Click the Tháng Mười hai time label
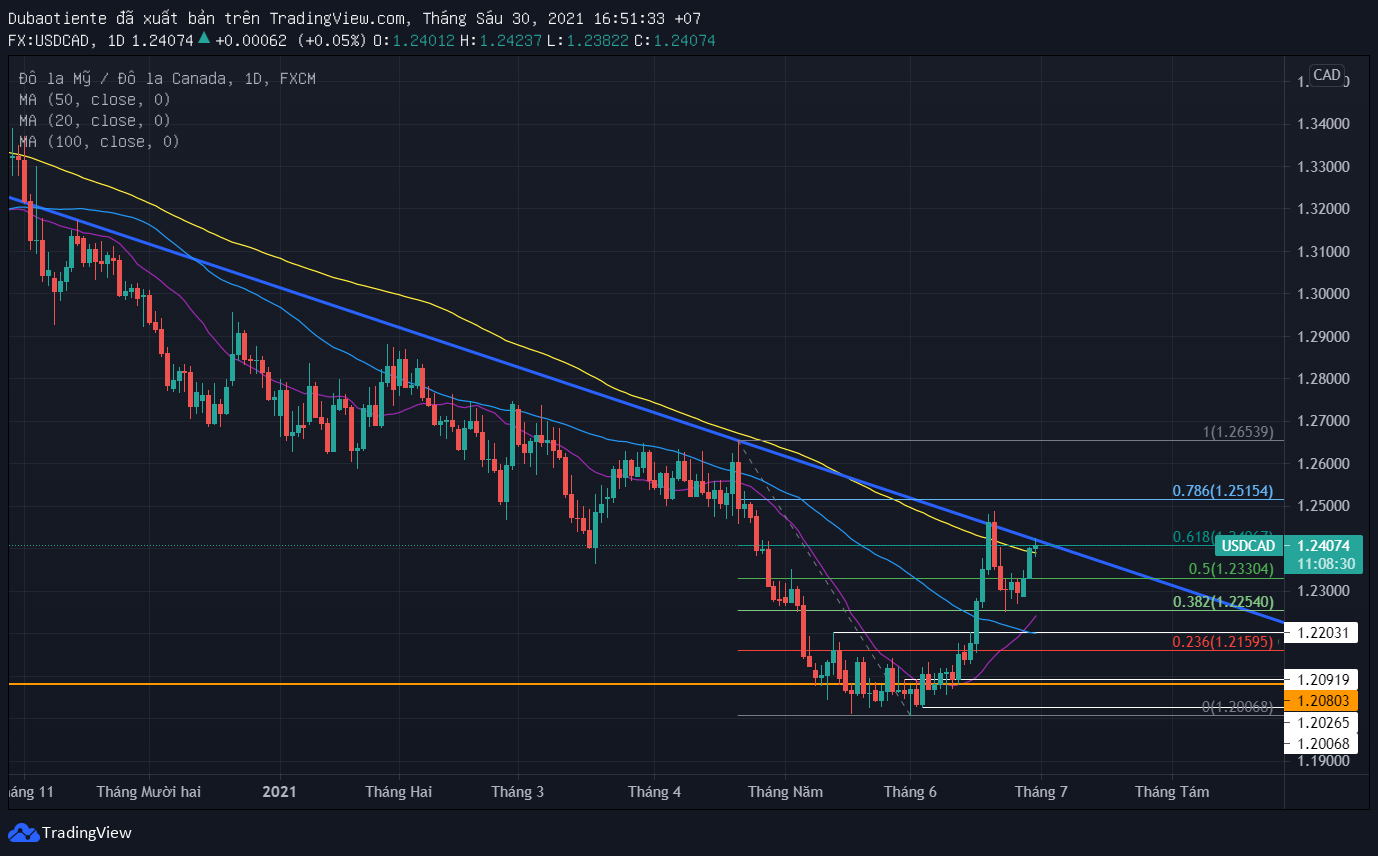Screen dimensions: 1378x856 click(x=149, y=792)
